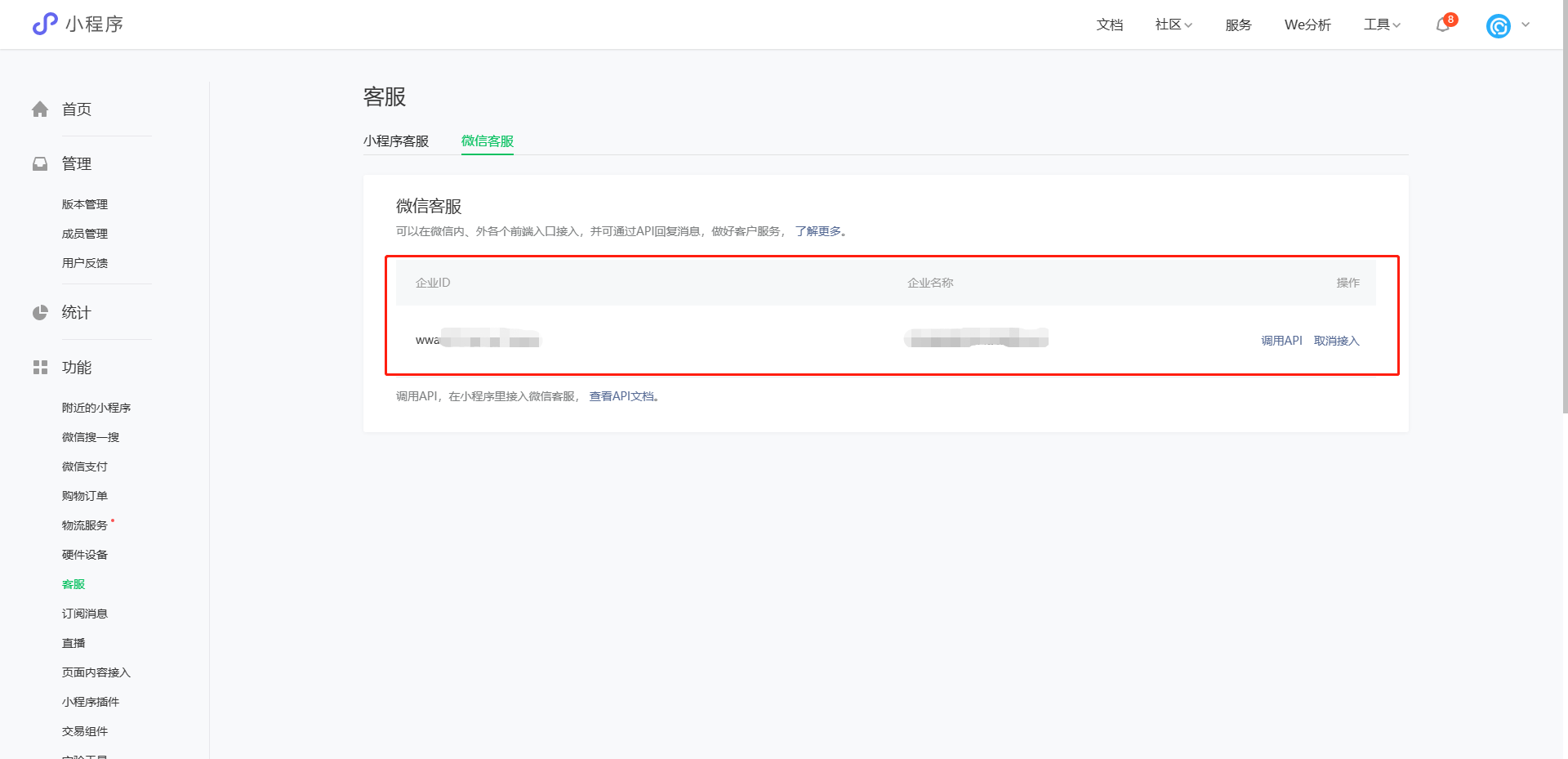Switch to the 小程序客服 tab
The image size is (1568, 759).
pyautogui.click(x=396, y=141)
